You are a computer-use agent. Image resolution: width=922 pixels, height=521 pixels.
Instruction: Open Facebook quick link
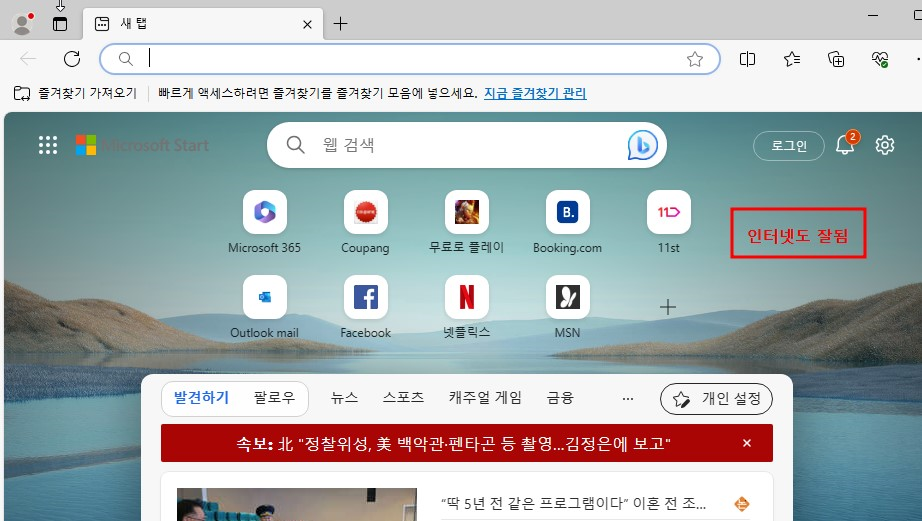tap(366, 307)
